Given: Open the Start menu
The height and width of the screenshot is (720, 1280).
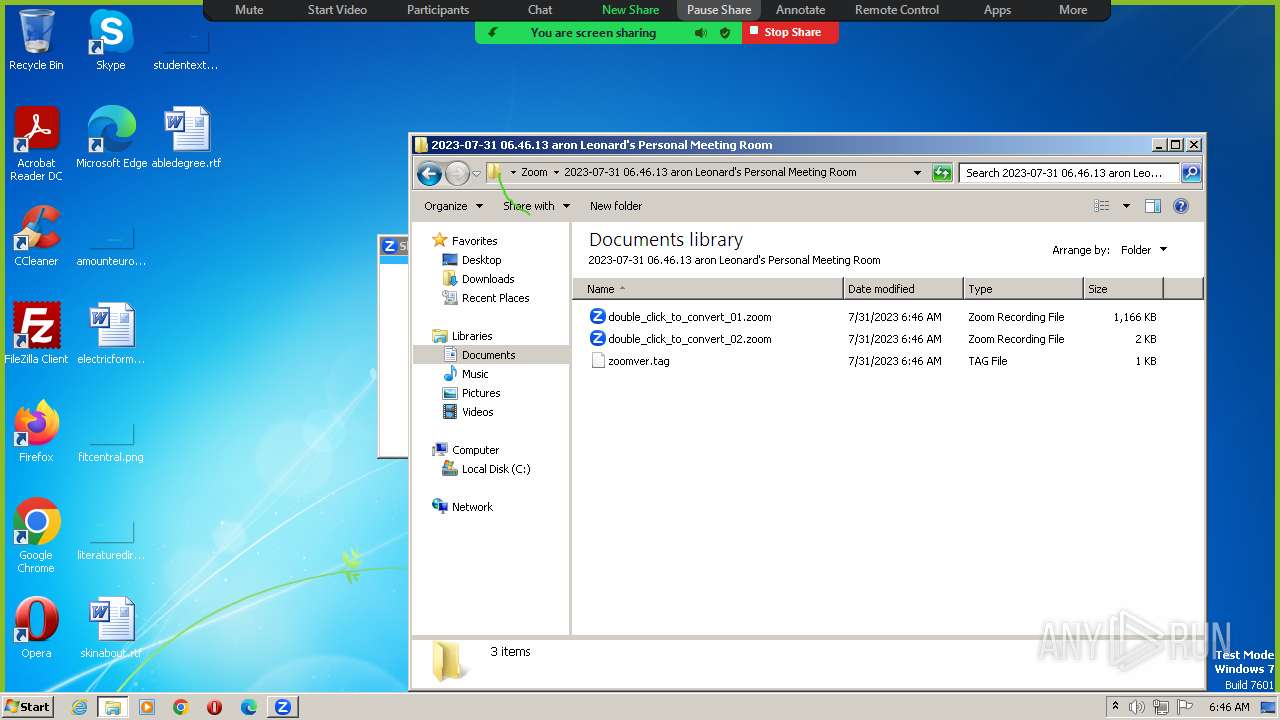Looking at the screenshot, I should point(27,707).
